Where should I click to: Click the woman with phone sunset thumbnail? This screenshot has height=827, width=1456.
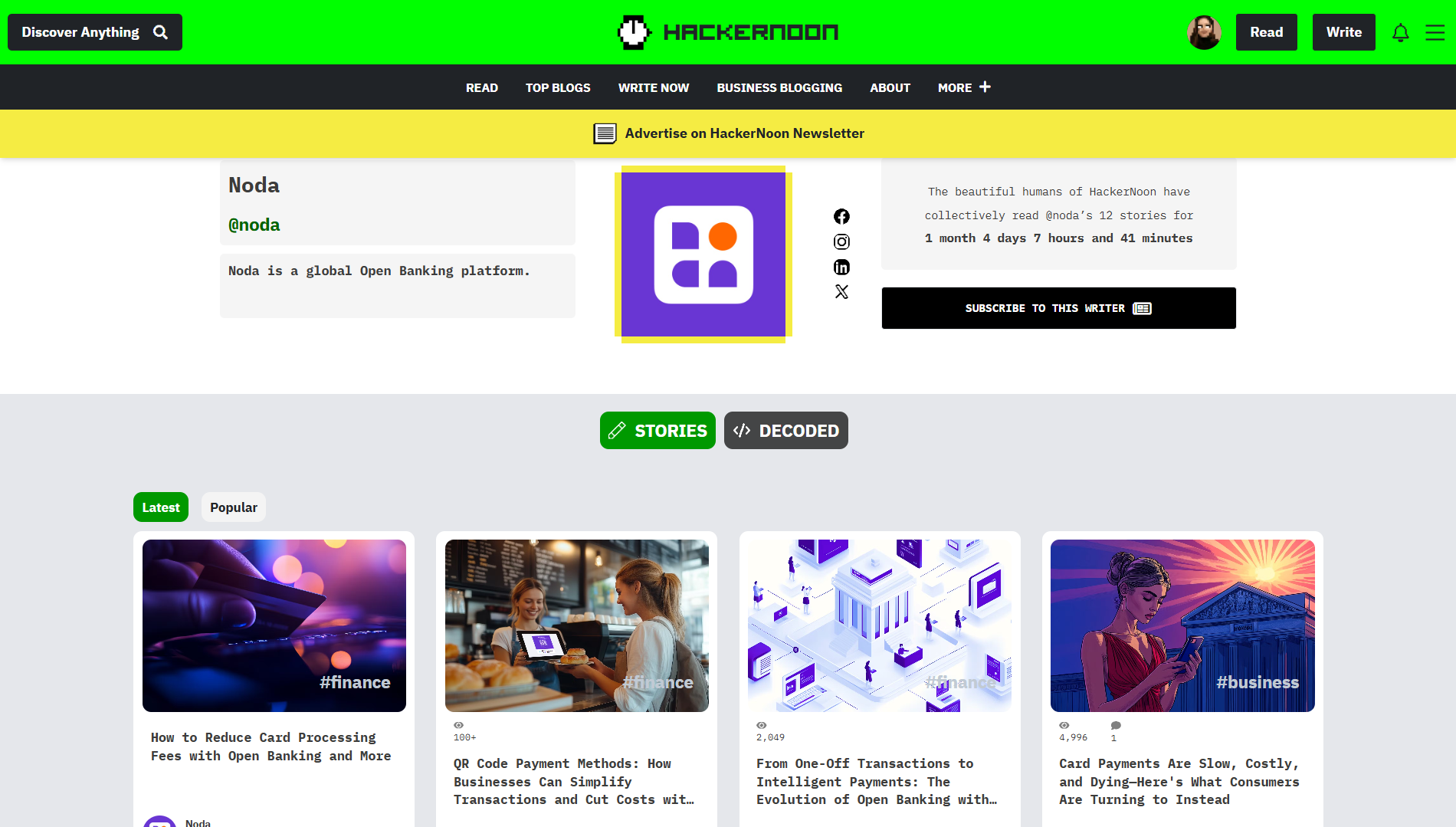click(x=1182, y=625)
